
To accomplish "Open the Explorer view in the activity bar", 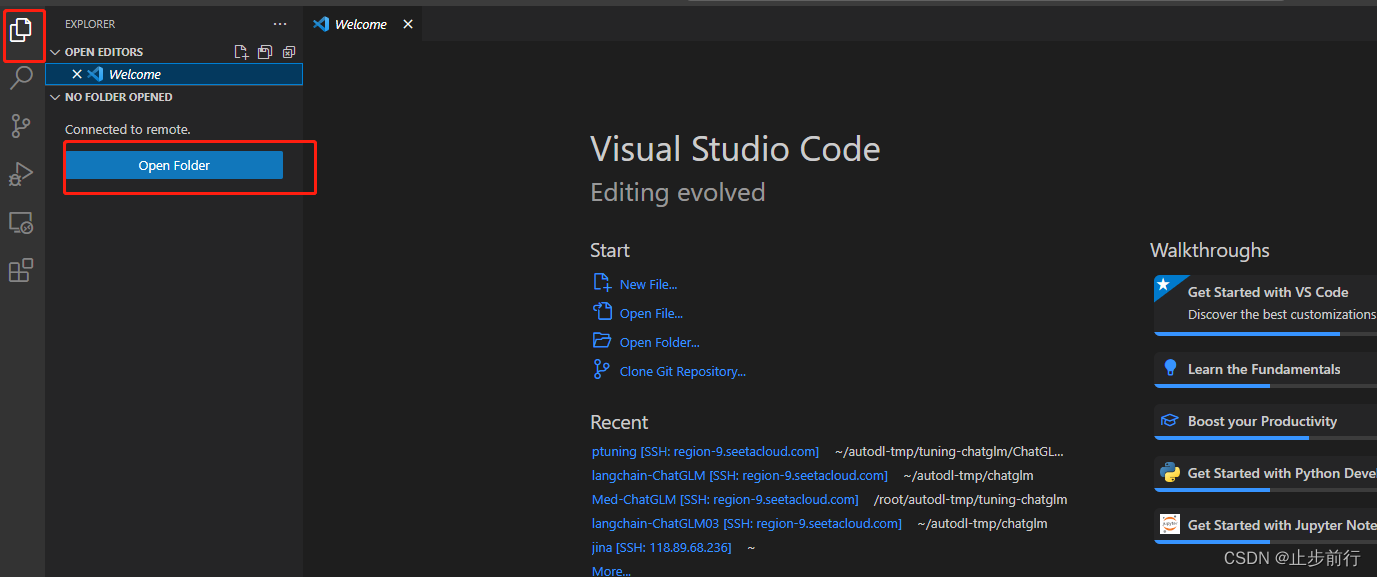I will [x=21, y=30].
